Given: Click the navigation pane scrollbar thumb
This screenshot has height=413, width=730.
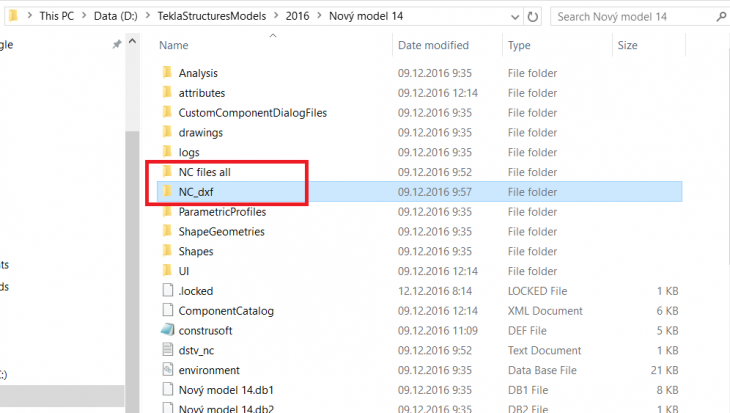Looking at the screenshot, I should 132,272.
